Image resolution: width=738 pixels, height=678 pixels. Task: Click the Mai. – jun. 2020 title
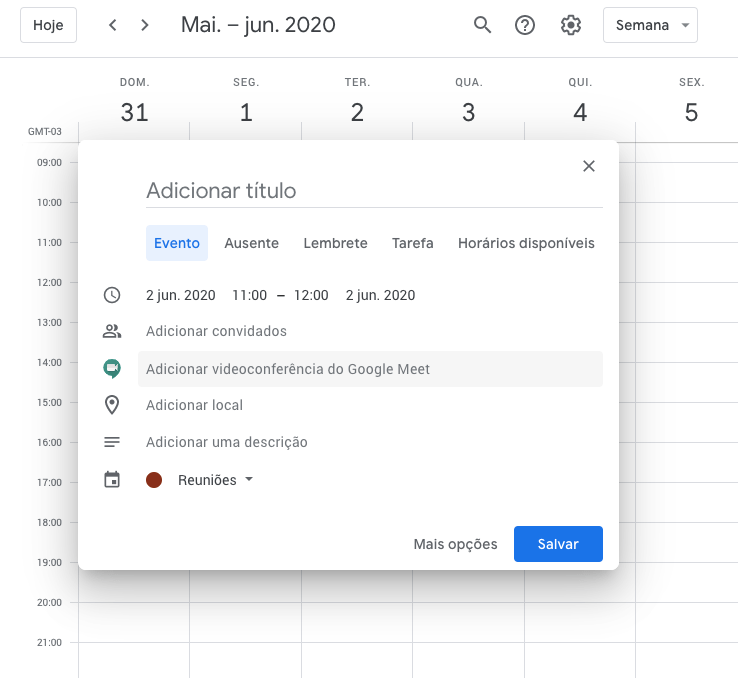[258, 25]
